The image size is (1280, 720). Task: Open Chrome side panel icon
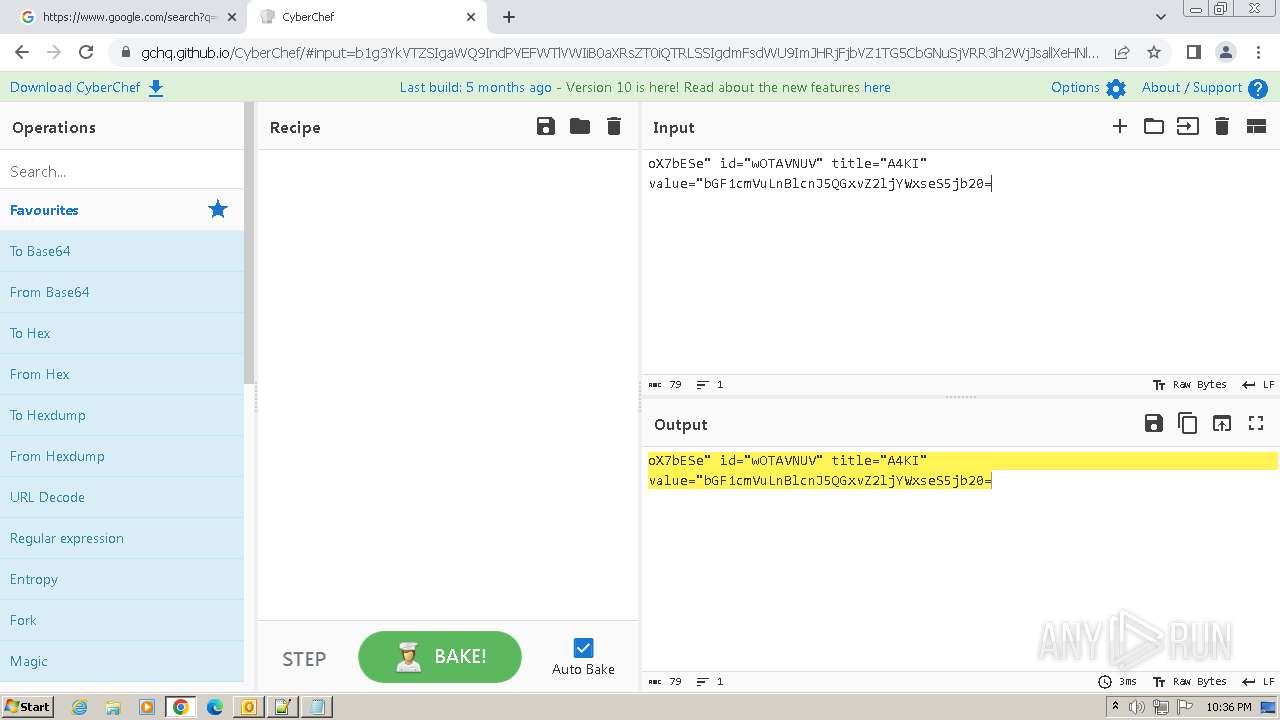[x=1193, y=52]
